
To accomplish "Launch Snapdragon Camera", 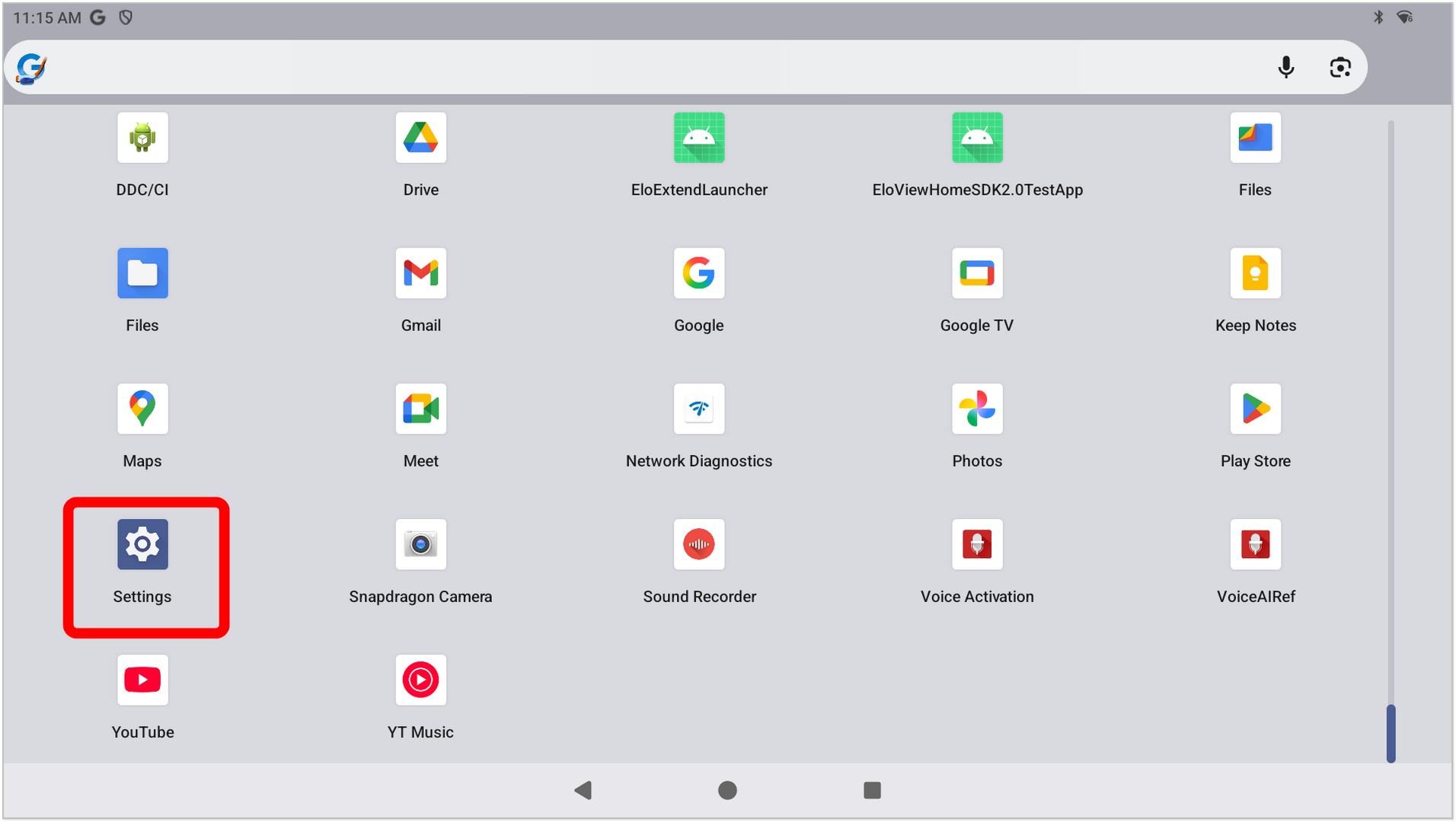I will 421,544.
